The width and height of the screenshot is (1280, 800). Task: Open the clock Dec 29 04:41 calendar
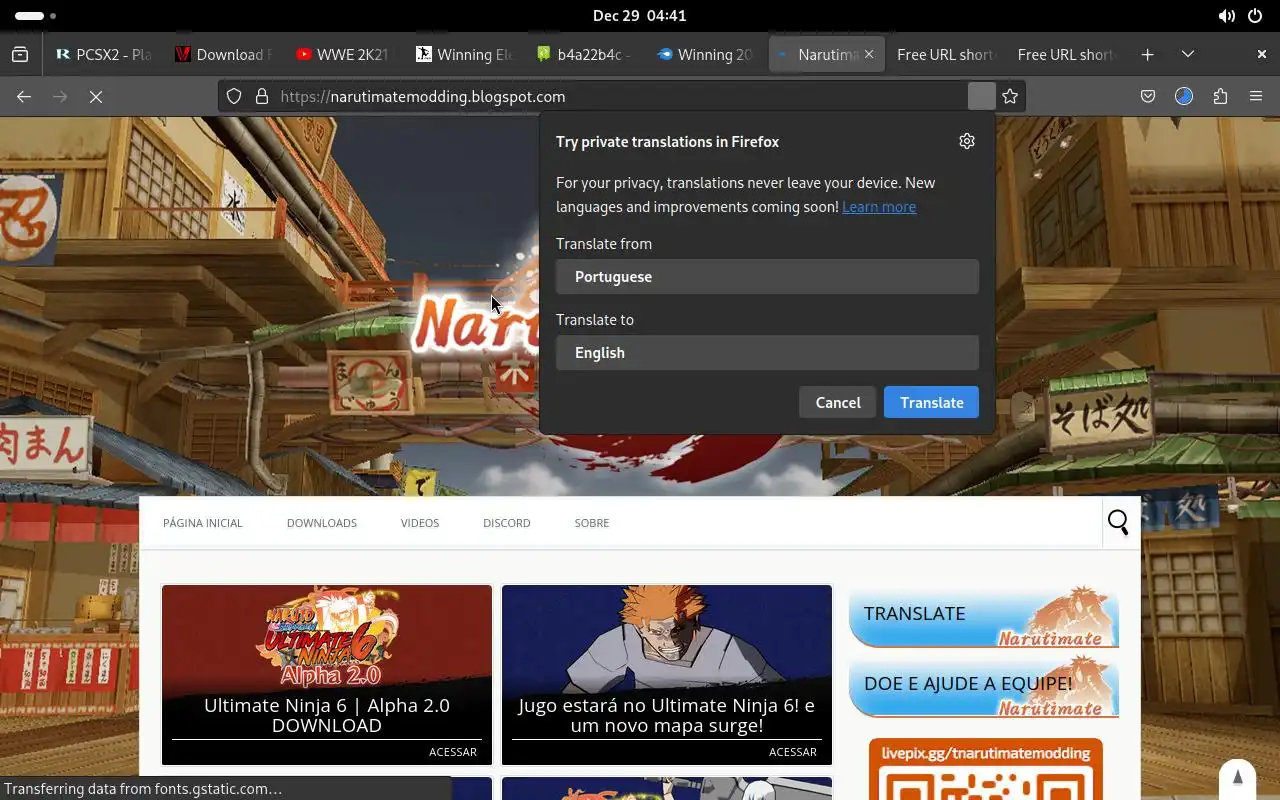coord(639,16)
